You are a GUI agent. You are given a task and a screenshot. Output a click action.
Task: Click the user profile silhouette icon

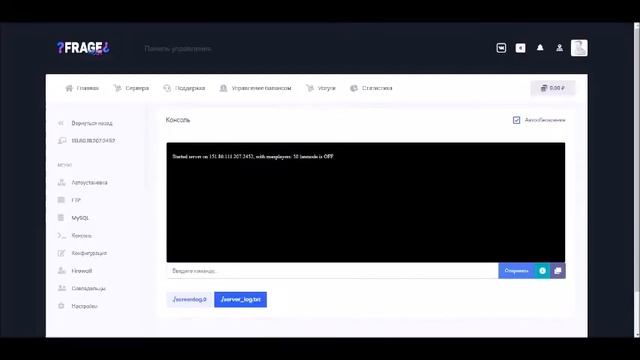560,48
